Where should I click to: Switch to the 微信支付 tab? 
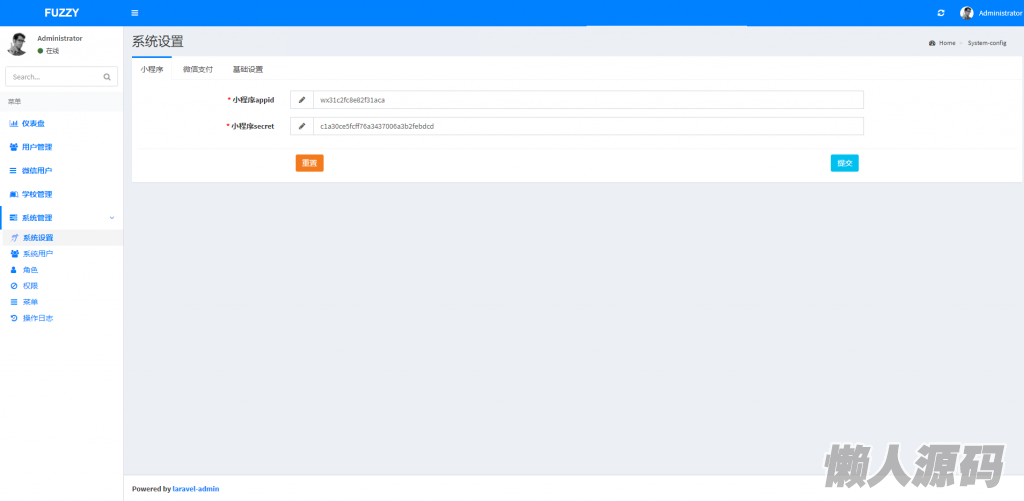point(198,69)
